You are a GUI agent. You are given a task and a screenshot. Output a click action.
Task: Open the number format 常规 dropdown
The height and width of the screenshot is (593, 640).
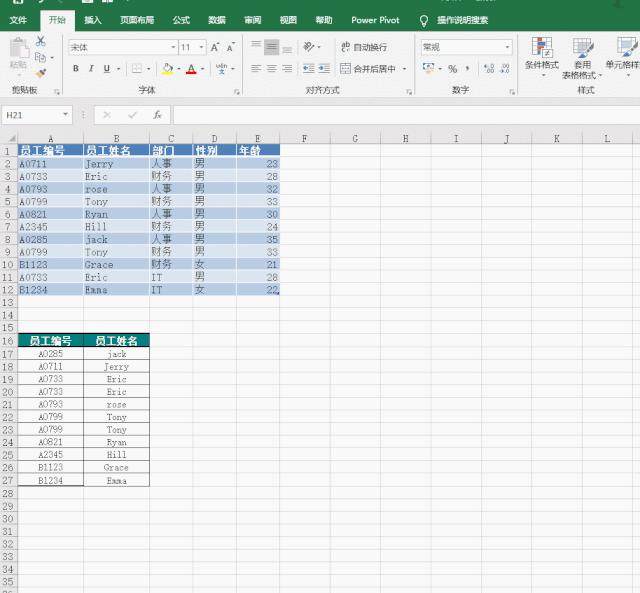coord(507,47)
